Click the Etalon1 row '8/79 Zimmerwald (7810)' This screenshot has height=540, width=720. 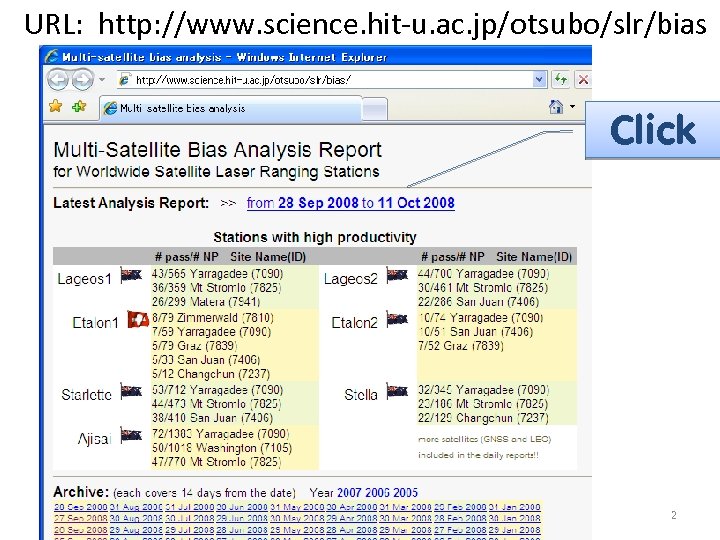click(213, 318)
